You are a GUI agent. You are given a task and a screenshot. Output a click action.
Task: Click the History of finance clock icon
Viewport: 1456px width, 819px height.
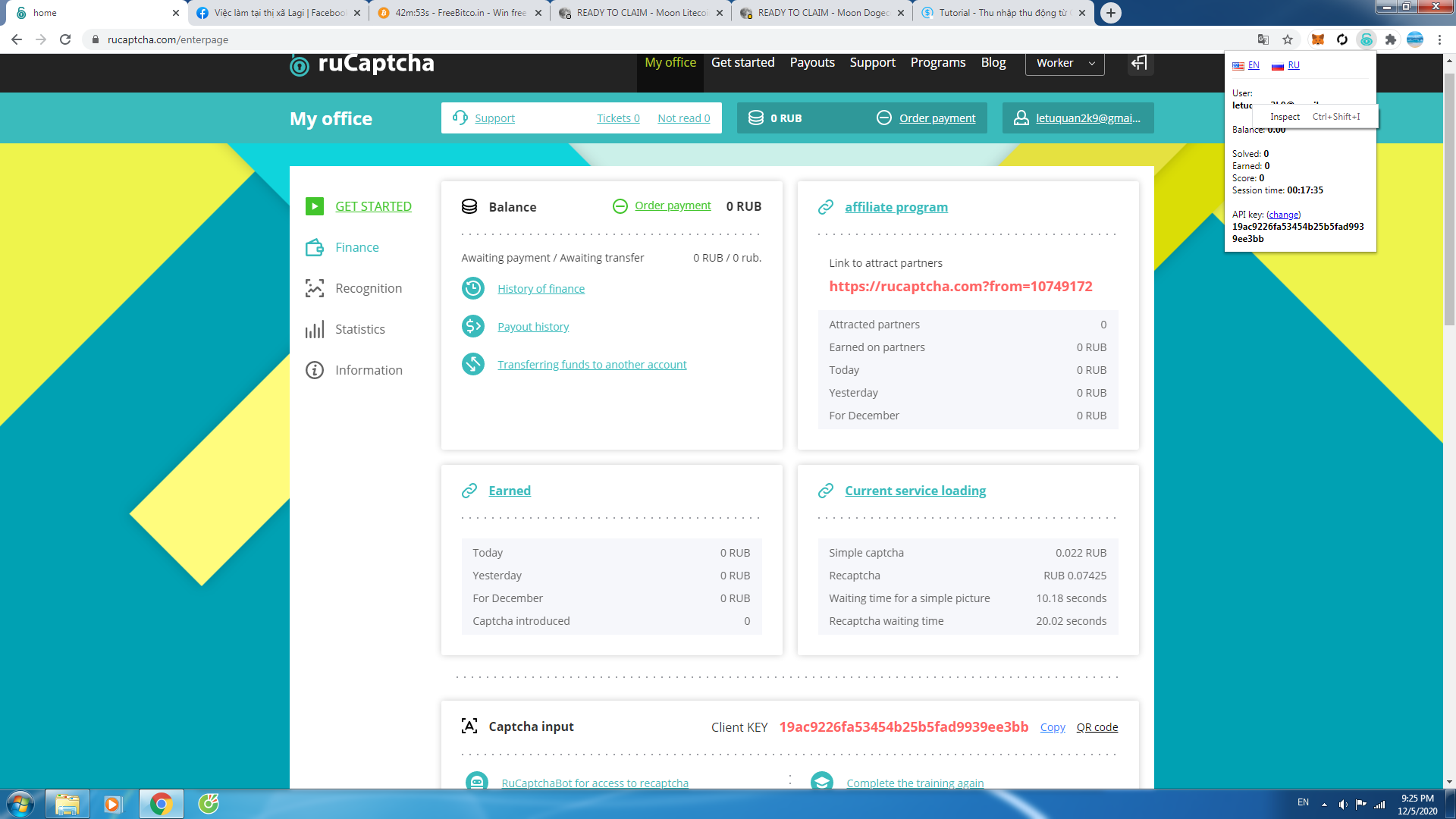pyautogui.click(x=473, y=288)
